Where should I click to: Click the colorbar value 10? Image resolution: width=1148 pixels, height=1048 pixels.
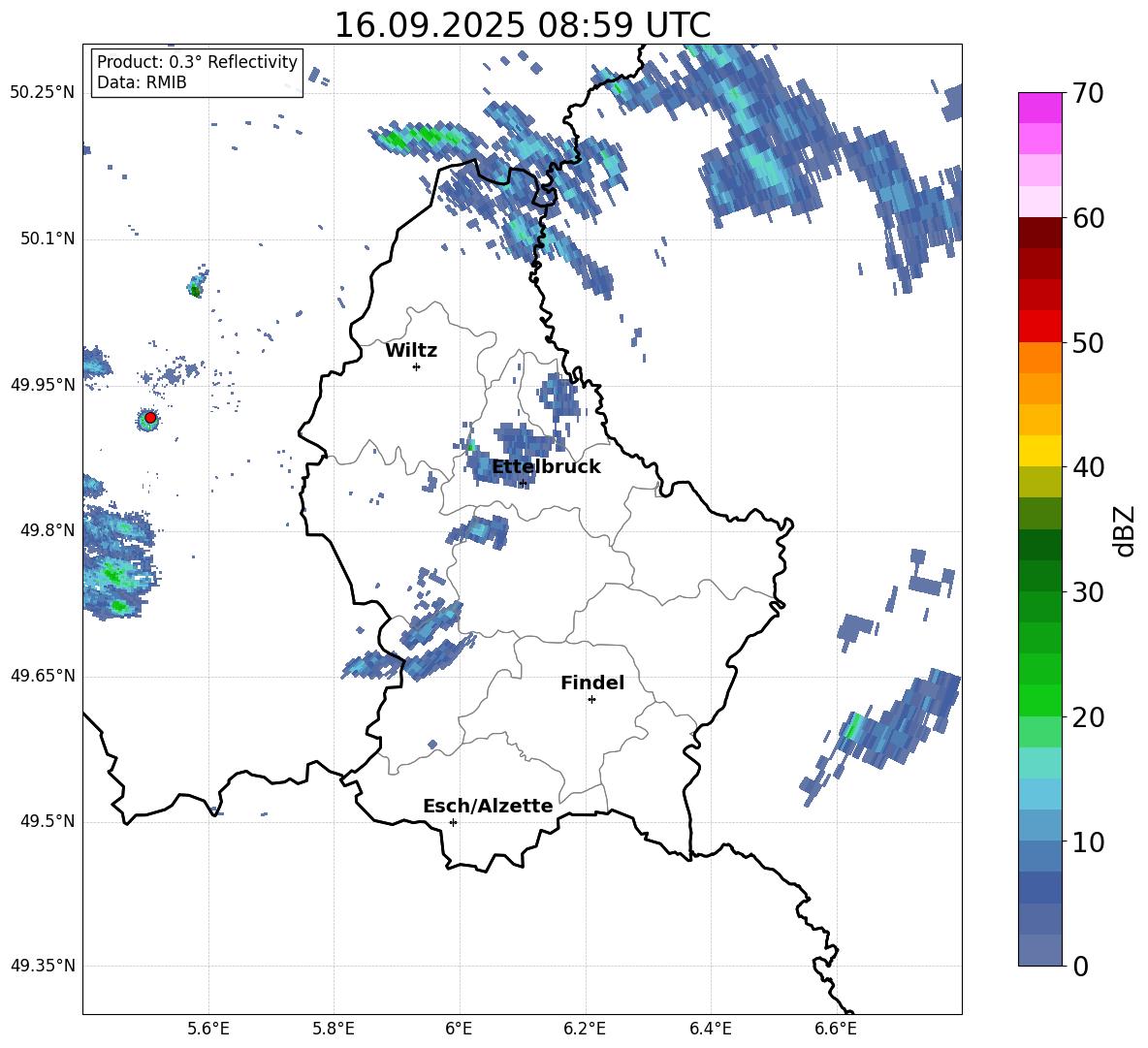(1088, 842)
